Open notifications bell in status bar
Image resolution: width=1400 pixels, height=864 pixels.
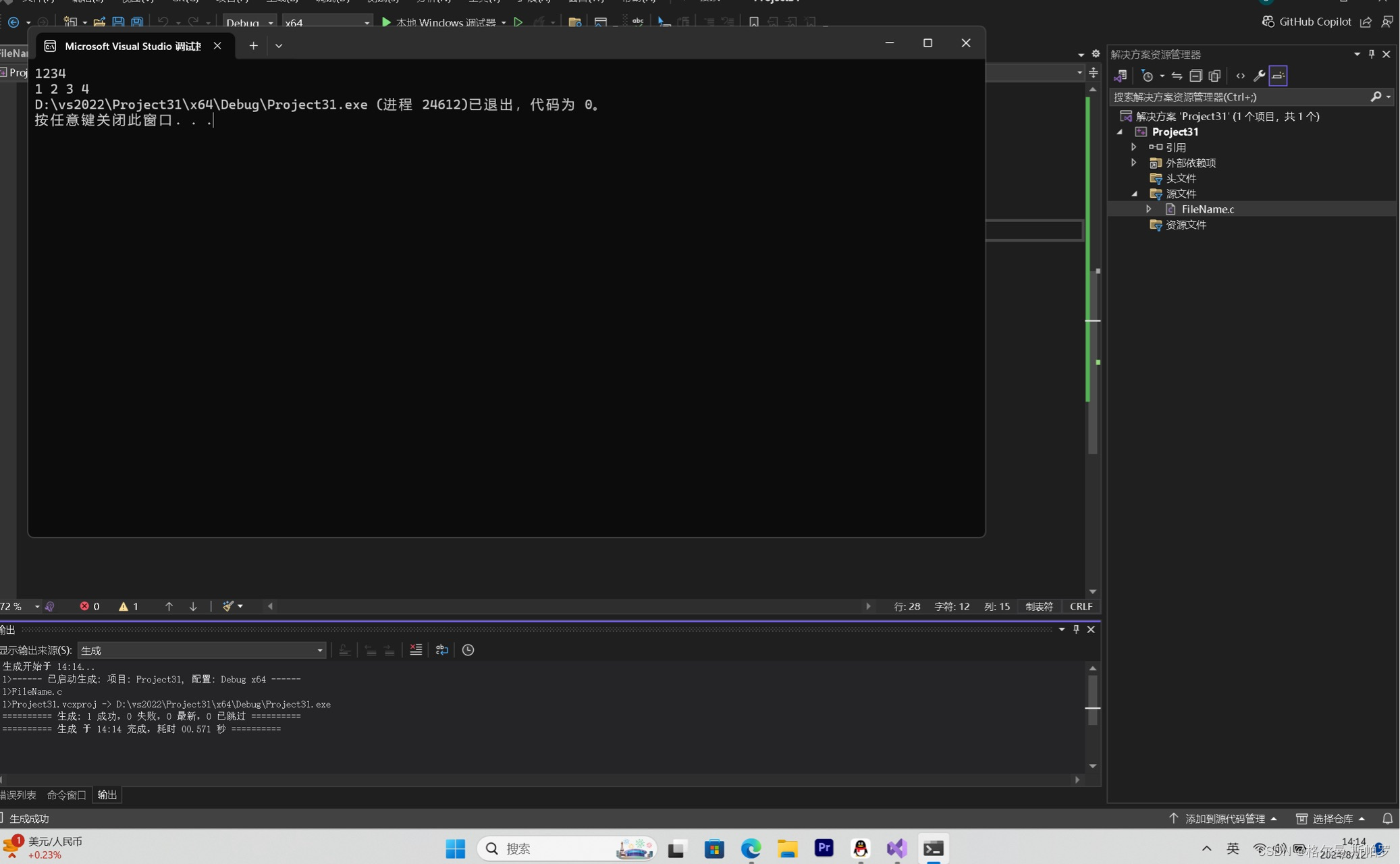[x=1387, y=818]
